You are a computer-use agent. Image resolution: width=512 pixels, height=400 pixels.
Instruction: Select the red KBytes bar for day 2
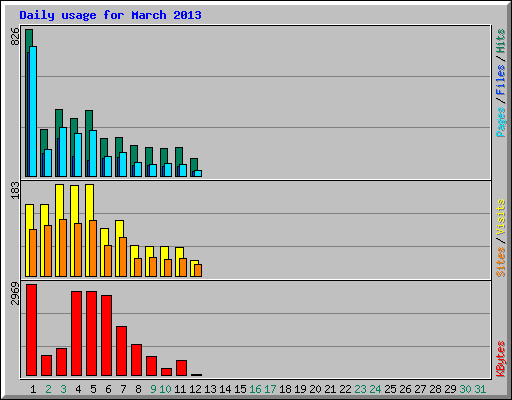click(46, 366)
